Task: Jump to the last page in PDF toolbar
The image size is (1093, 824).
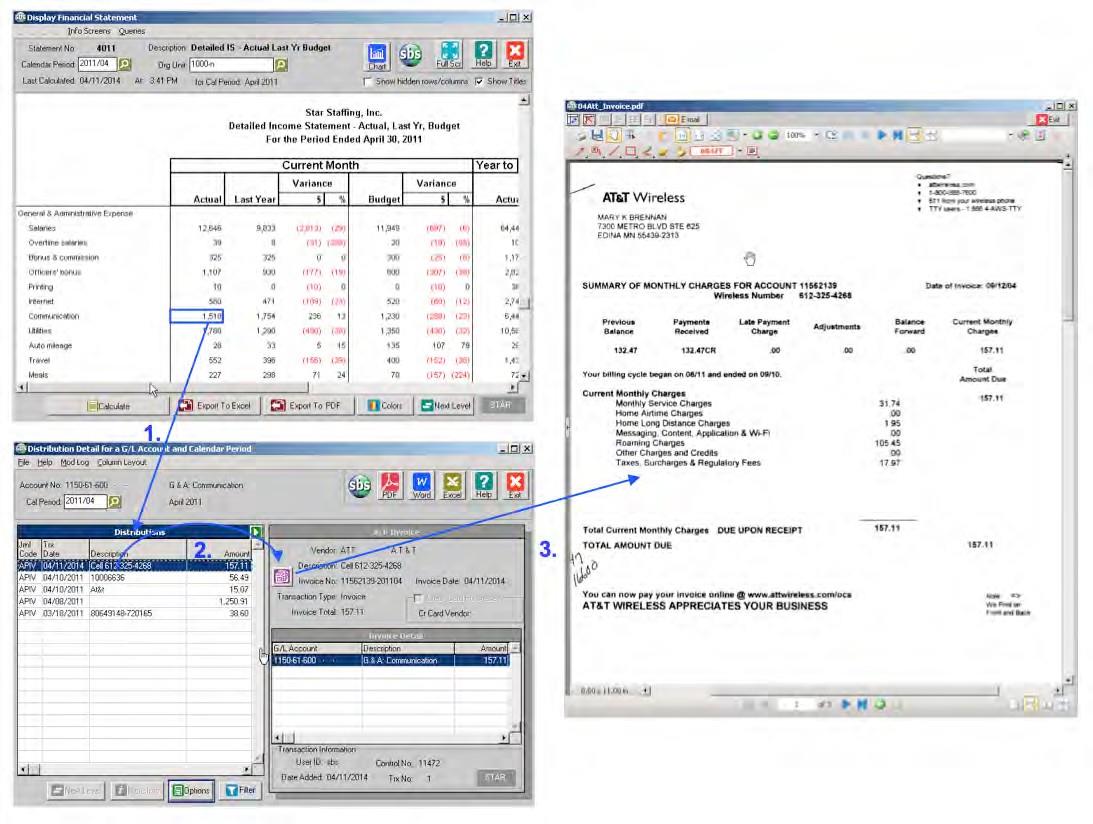Action: pos(898,135)
